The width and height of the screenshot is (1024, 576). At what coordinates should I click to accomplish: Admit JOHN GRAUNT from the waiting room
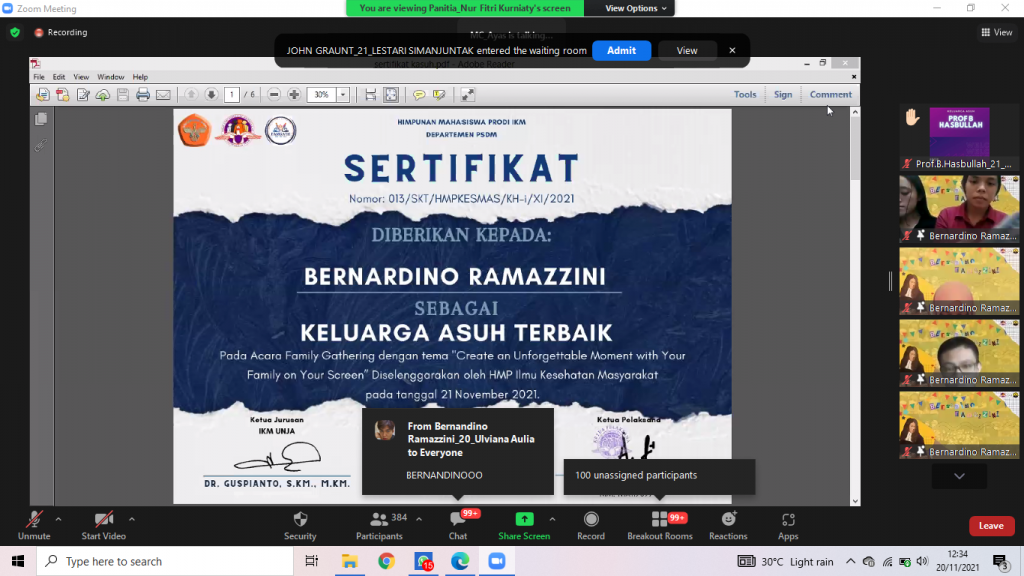coord(621,49)
